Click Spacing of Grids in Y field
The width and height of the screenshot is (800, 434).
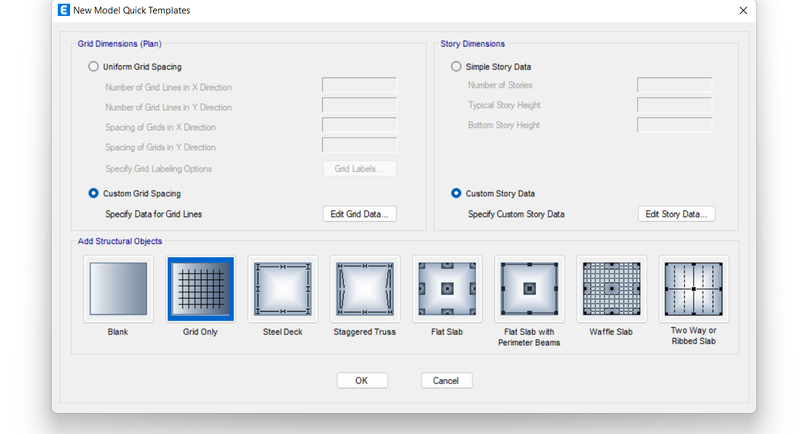pos(359,145)
